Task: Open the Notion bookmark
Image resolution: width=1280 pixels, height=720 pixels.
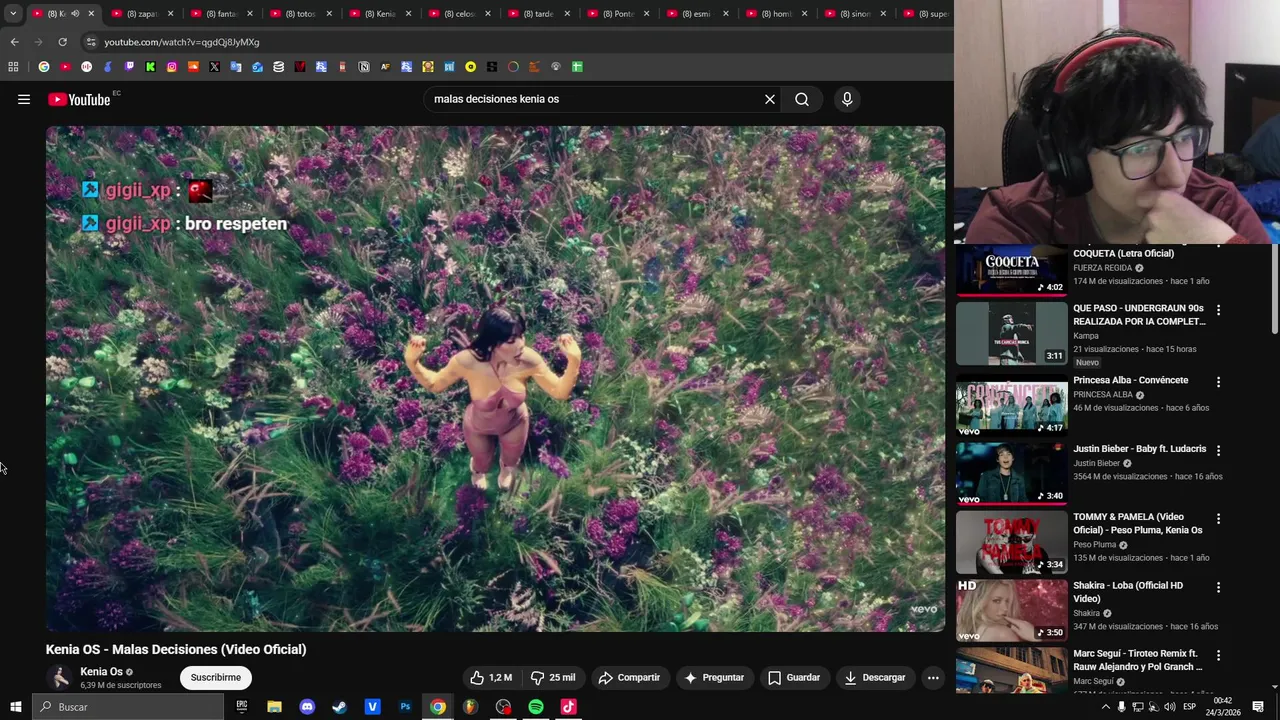Action: click(x=364, y=67)
